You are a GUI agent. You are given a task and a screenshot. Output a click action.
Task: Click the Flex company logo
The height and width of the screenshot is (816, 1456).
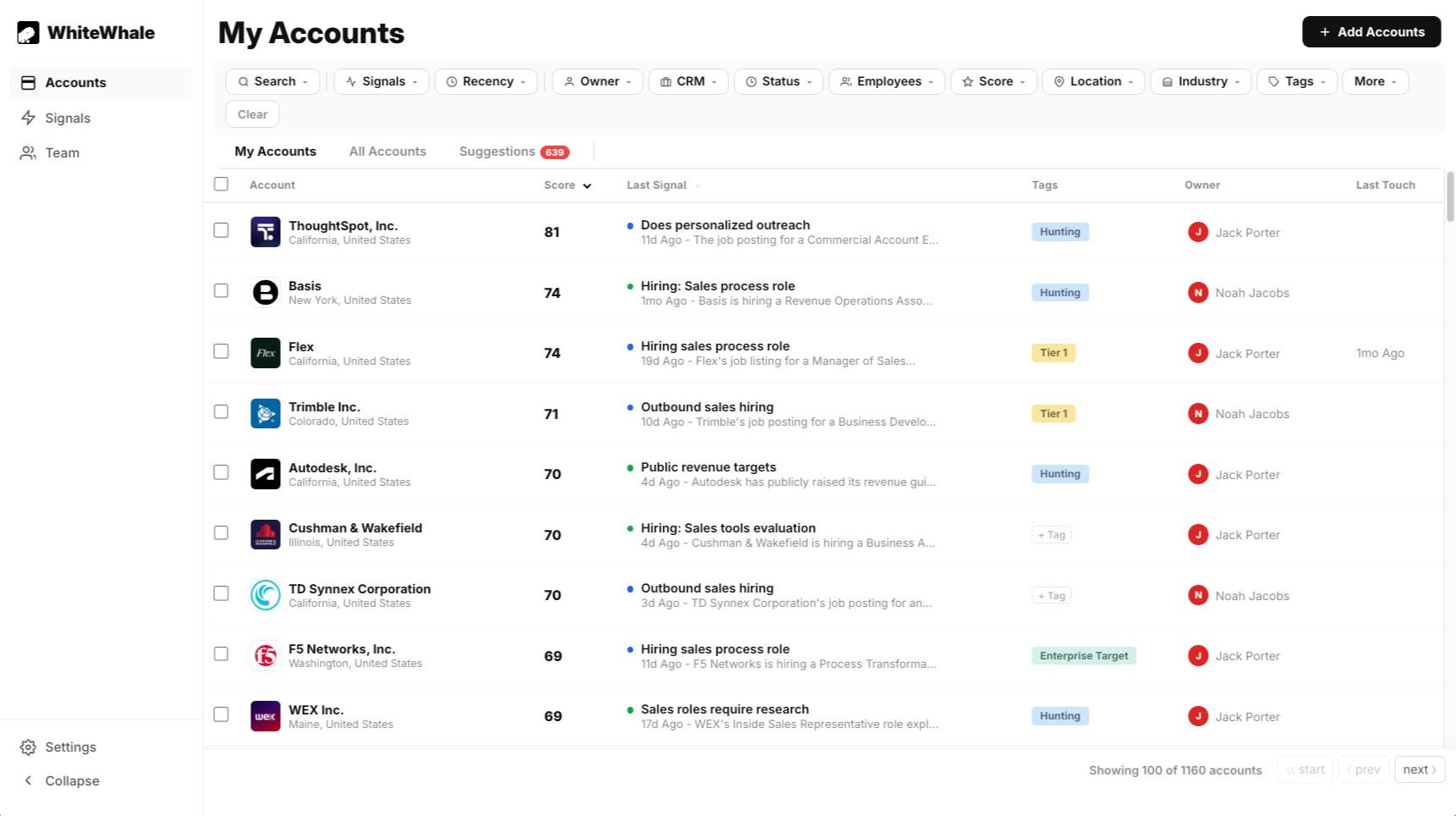266,353
